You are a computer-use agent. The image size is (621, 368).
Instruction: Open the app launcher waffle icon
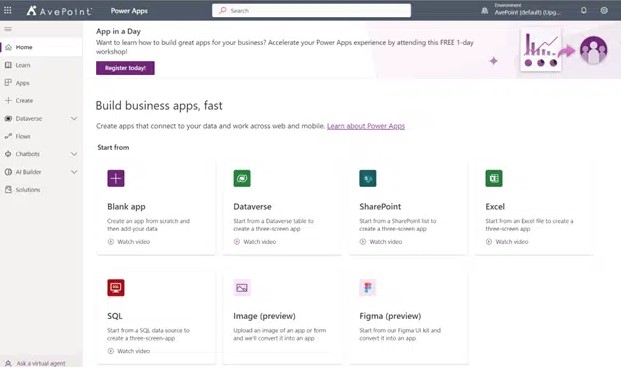8,11
